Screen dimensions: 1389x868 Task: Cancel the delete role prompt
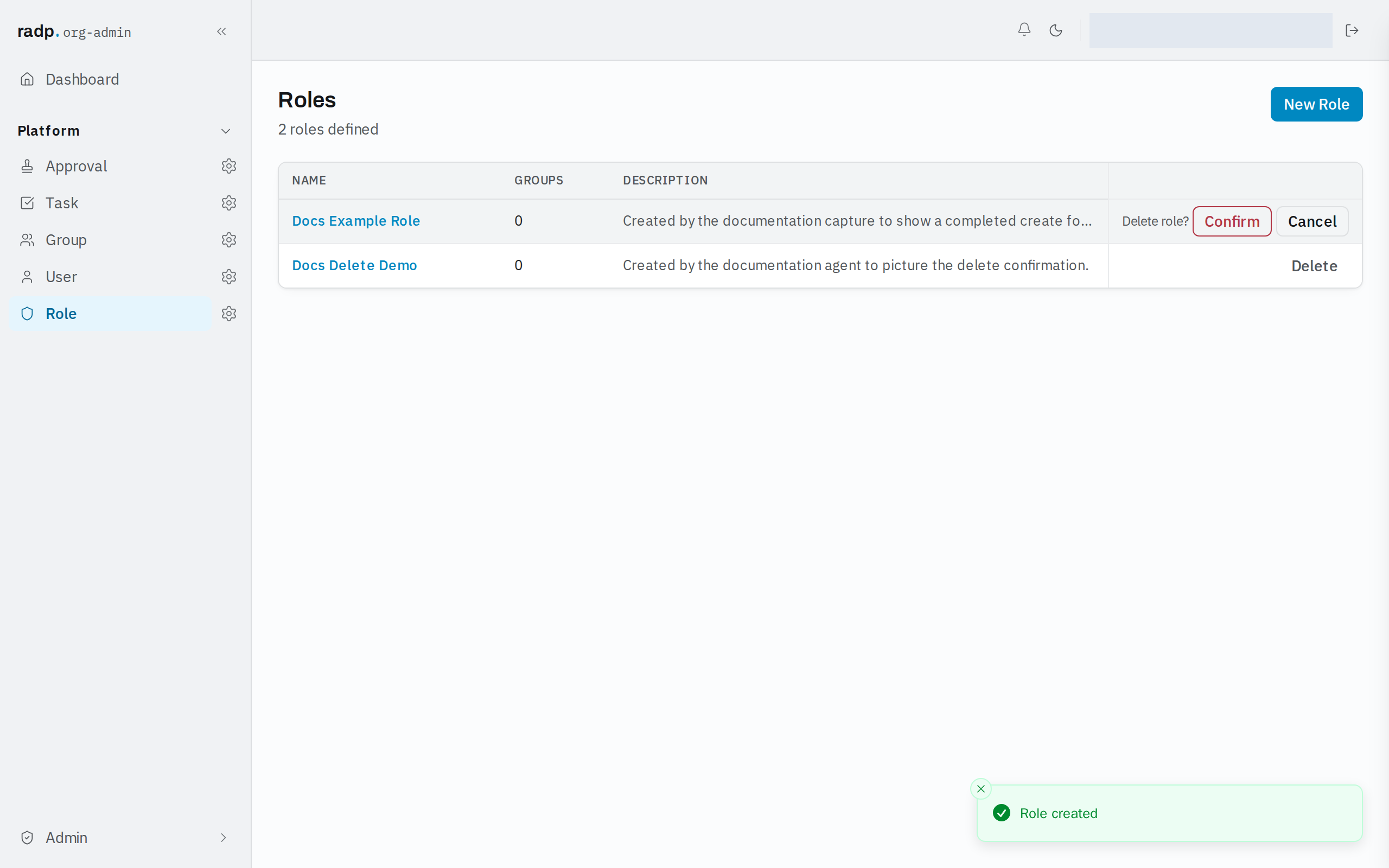pyautogui.click(x=1312, y=221)
